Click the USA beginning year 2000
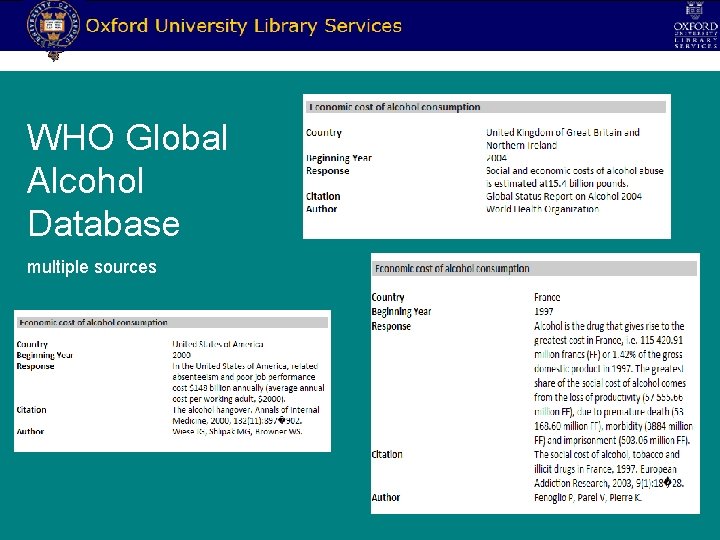The image size is (720, 540). [181, 355]
